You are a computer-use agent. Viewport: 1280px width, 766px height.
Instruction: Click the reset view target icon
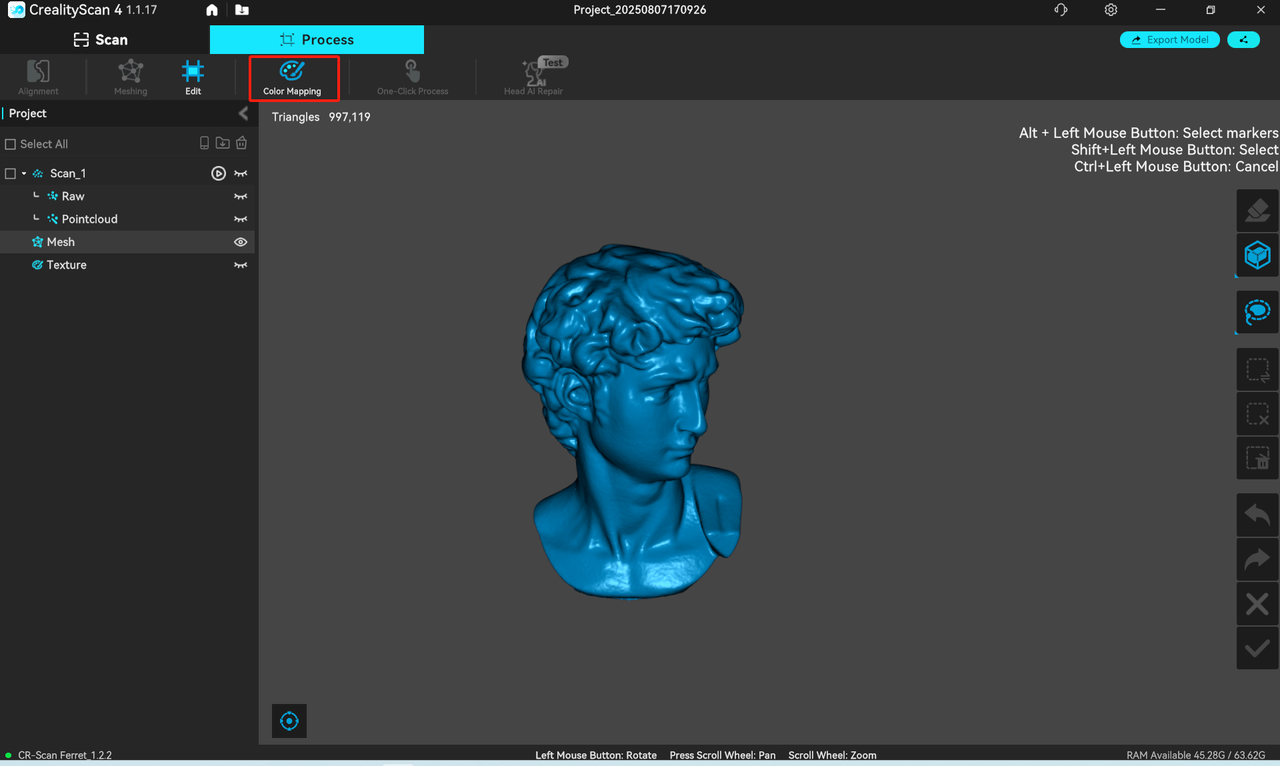pyautogui.click(x=289, y=721)
